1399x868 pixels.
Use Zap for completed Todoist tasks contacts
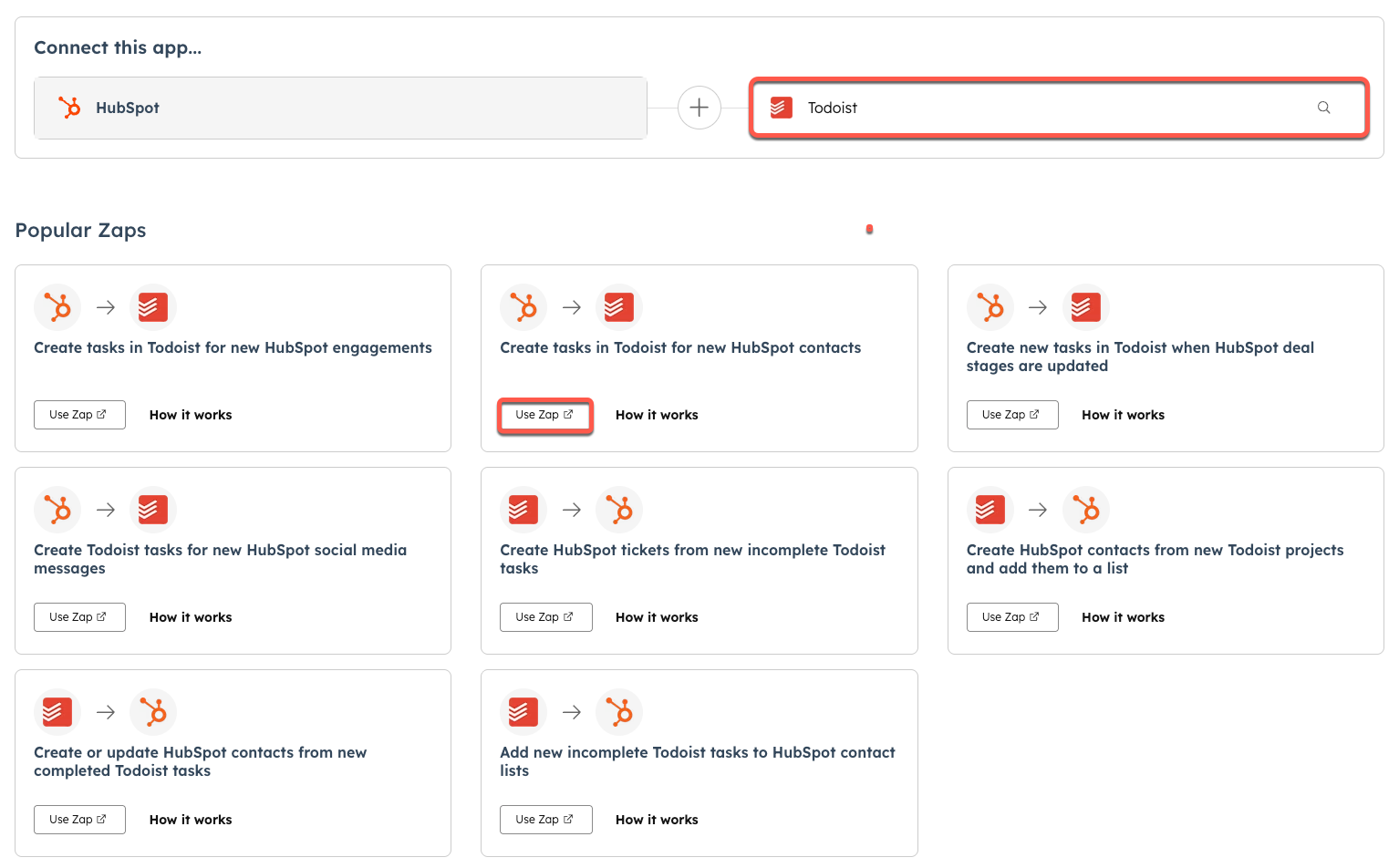tap(79, 820)
